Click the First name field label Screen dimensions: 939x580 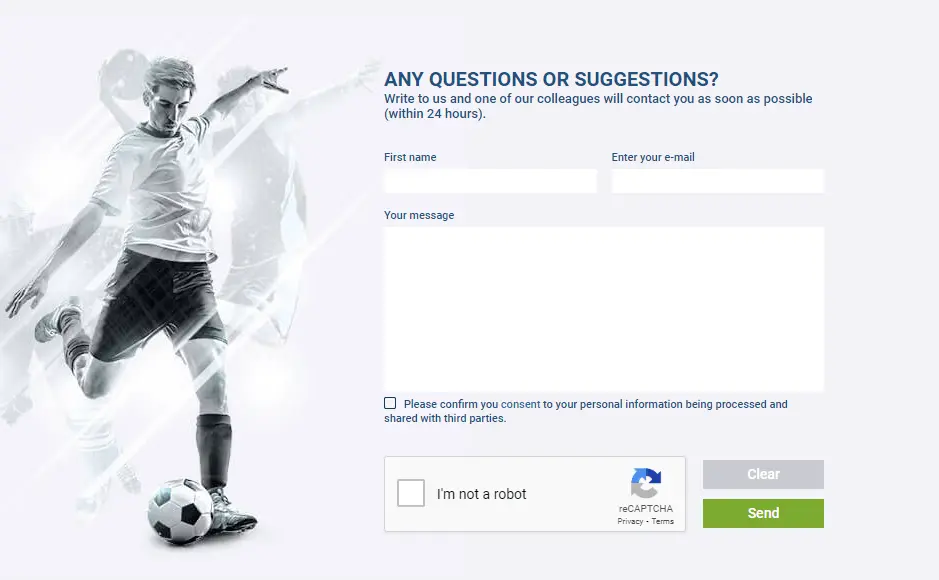[x=410, y=157]
